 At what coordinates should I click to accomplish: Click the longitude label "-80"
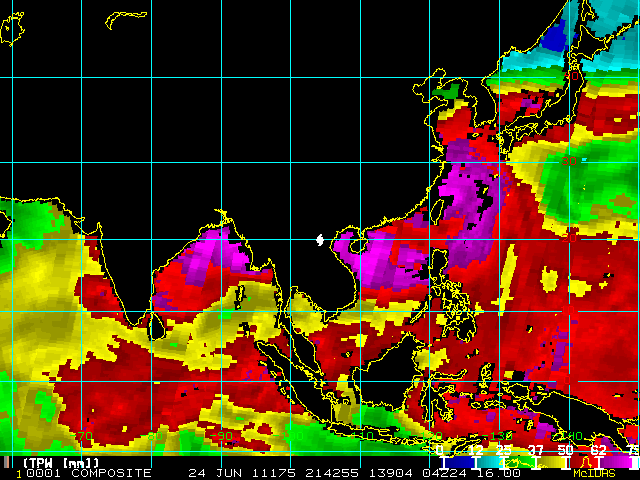152,436
